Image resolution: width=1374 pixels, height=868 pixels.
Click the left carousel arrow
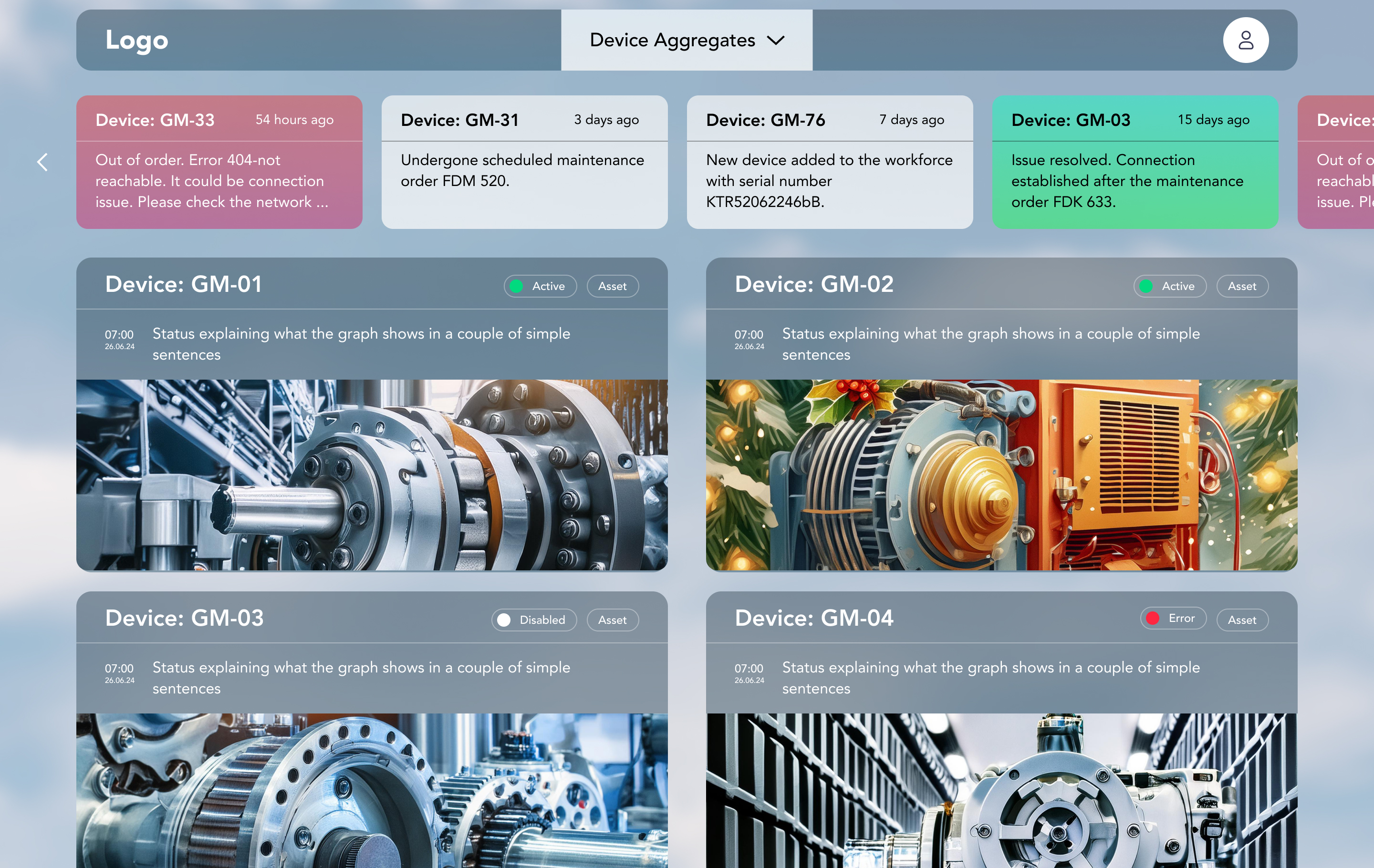tap(42, 162)
